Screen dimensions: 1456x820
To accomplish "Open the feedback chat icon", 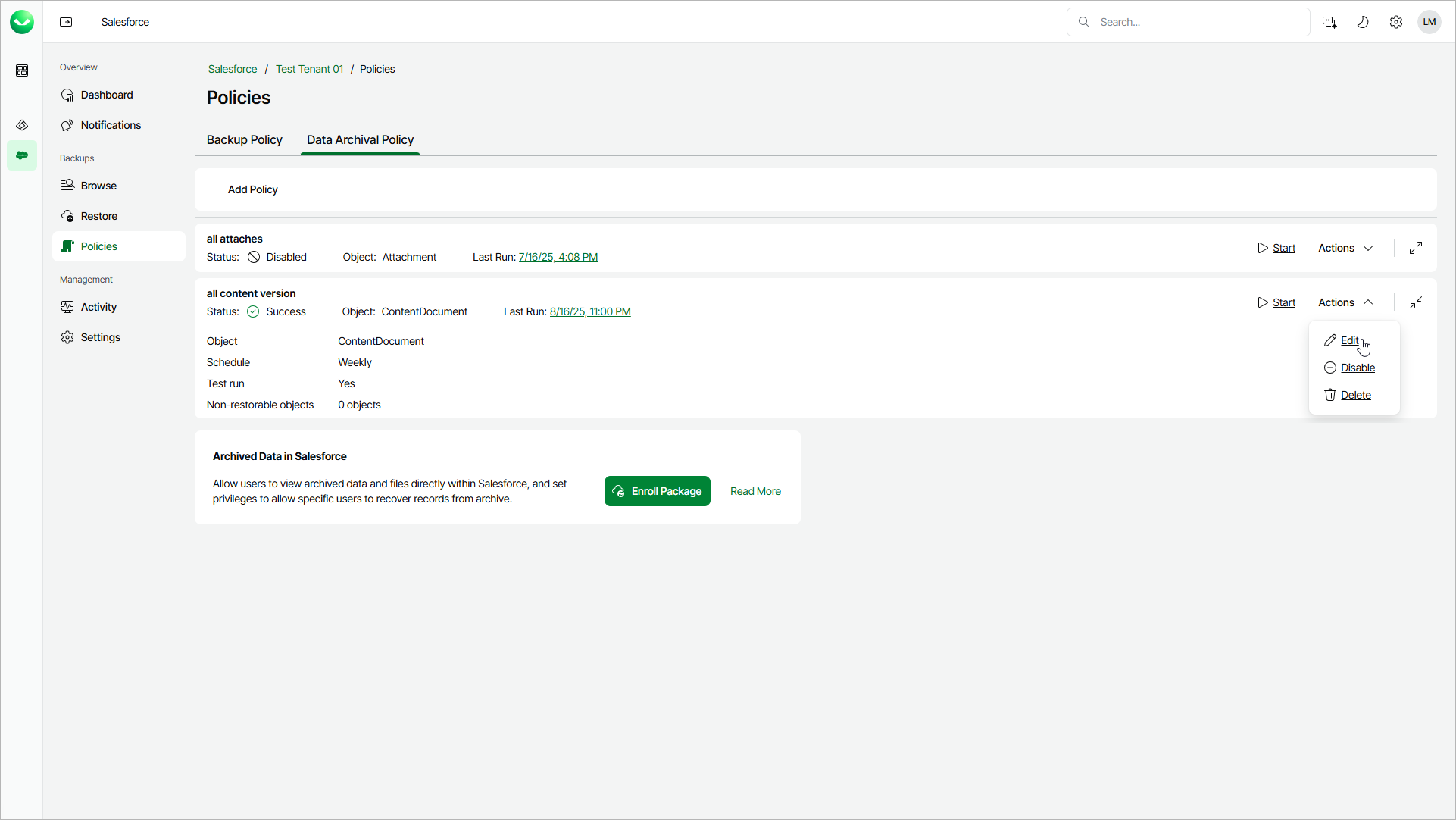I will [1329, 22].
